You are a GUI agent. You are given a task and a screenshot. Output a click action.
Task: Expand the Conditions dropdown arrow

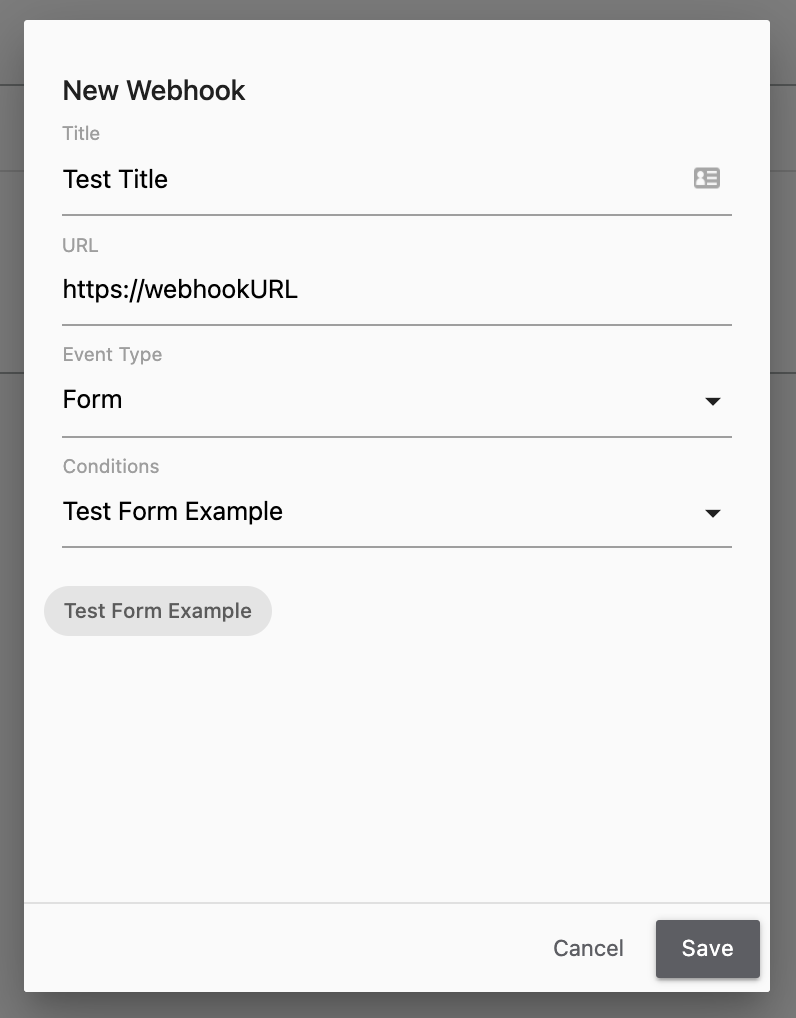pos(712,514)
